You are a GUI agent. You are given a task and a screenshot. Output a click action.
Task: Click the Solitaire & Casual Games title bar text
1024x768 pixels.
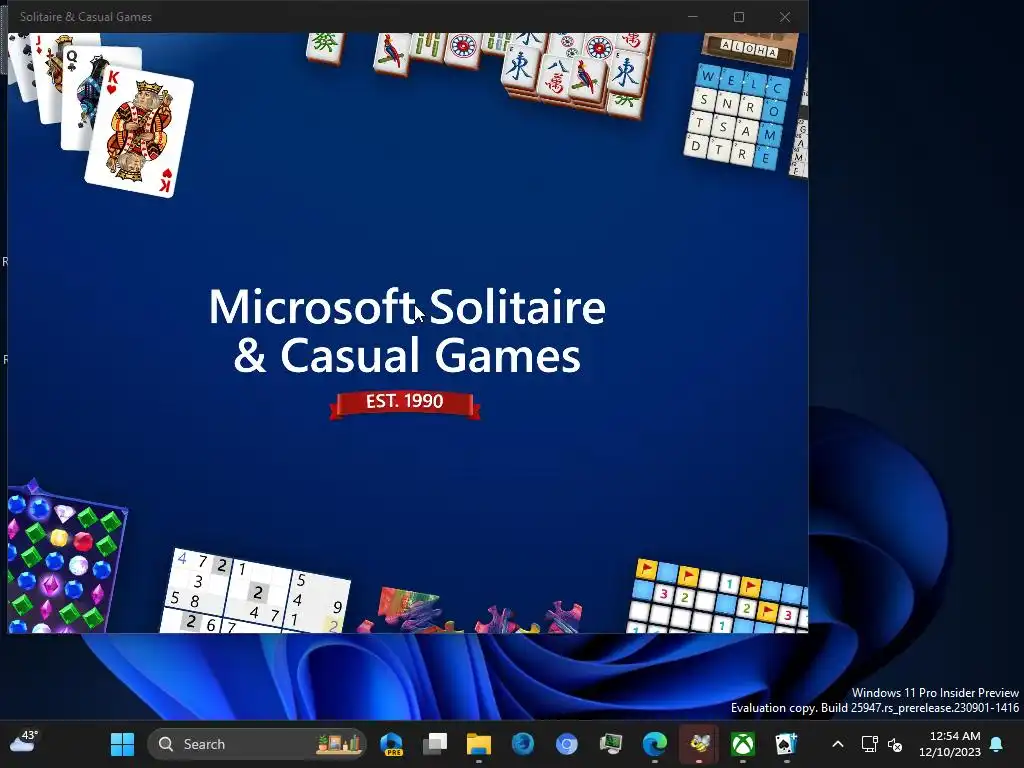[x=86, y=17]
